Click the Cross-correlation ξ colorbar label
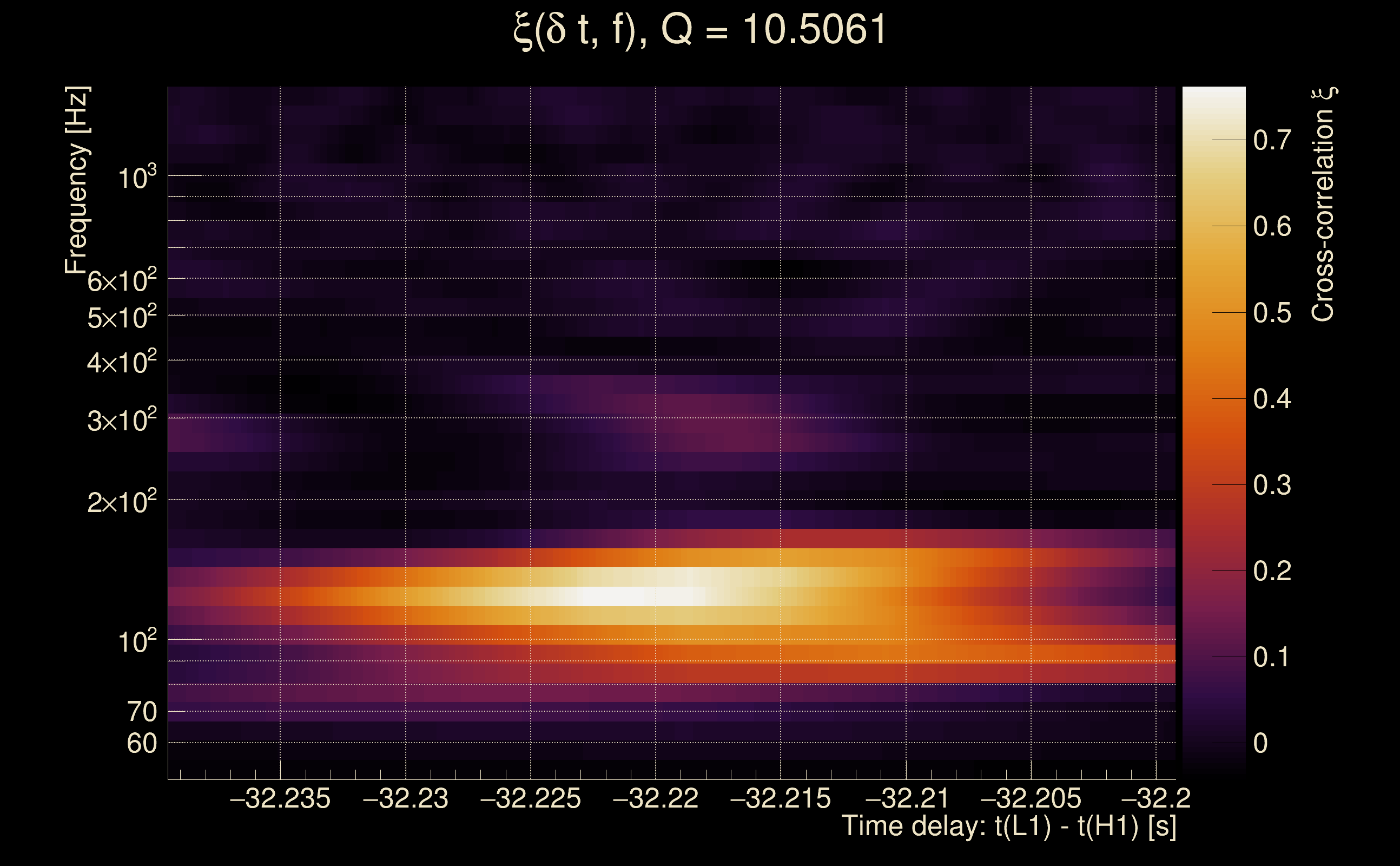This screenshot has width=1400, height=866. coord(1323,205)
